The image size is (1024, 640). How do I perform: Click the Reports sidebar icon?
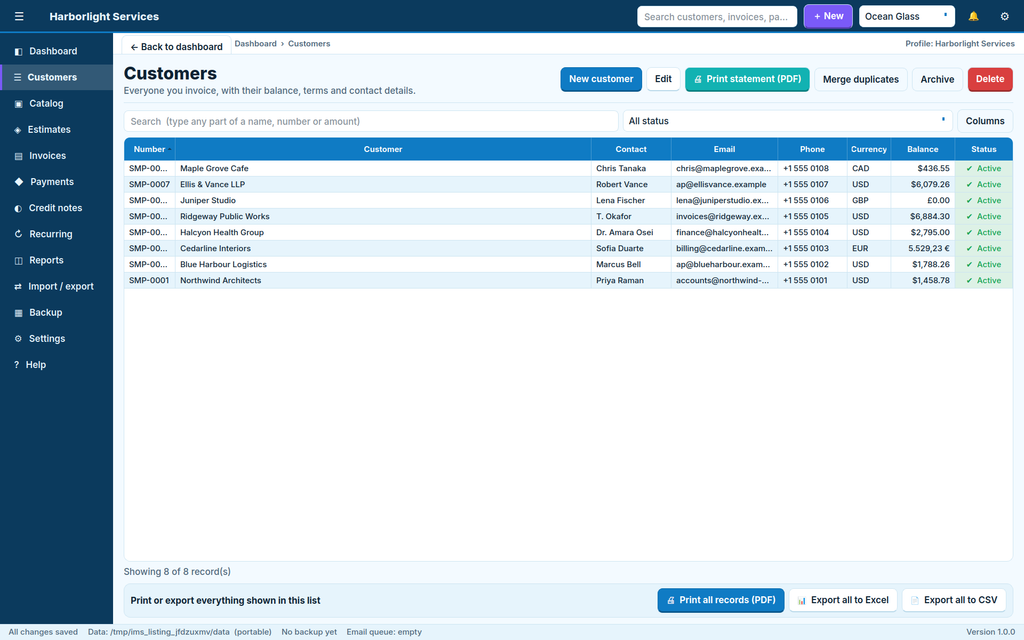click(x=18, y=260)
